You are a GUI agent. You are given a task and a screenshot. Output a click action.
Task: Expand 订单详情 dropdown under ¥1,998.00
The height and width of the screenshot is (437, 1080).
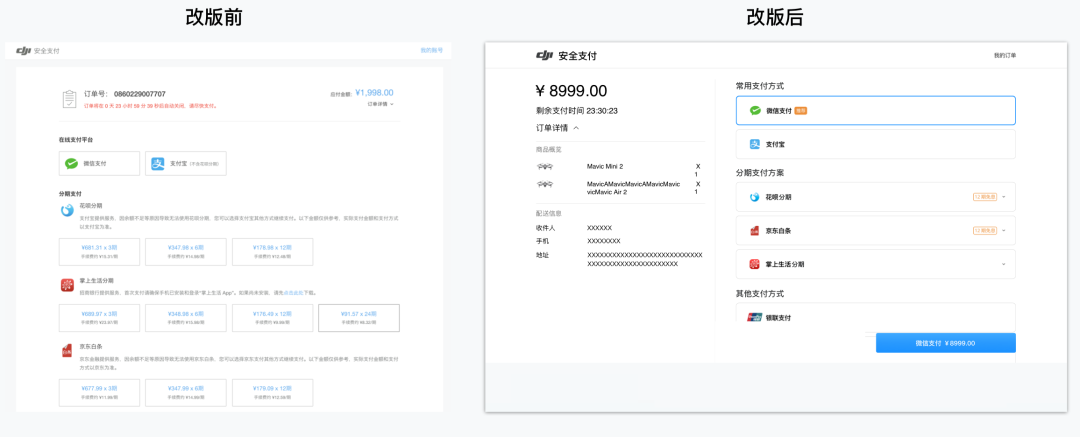pos(381,104)
